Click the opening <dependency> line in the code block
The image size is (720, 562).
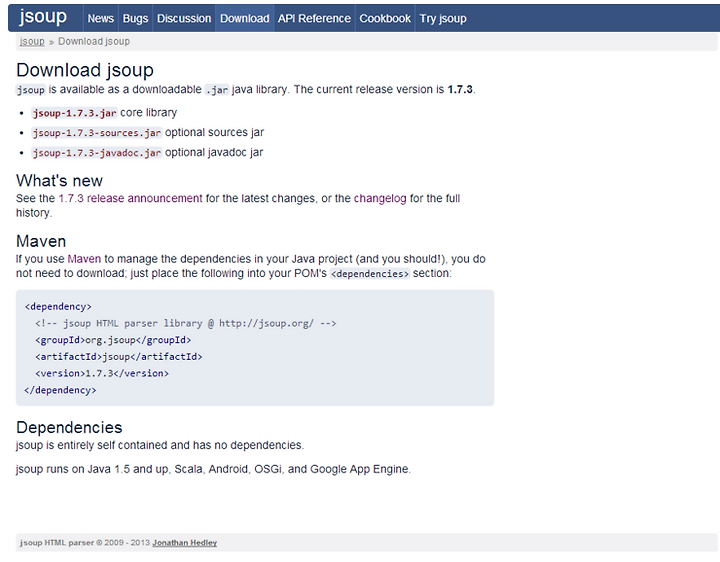point(58,307)
